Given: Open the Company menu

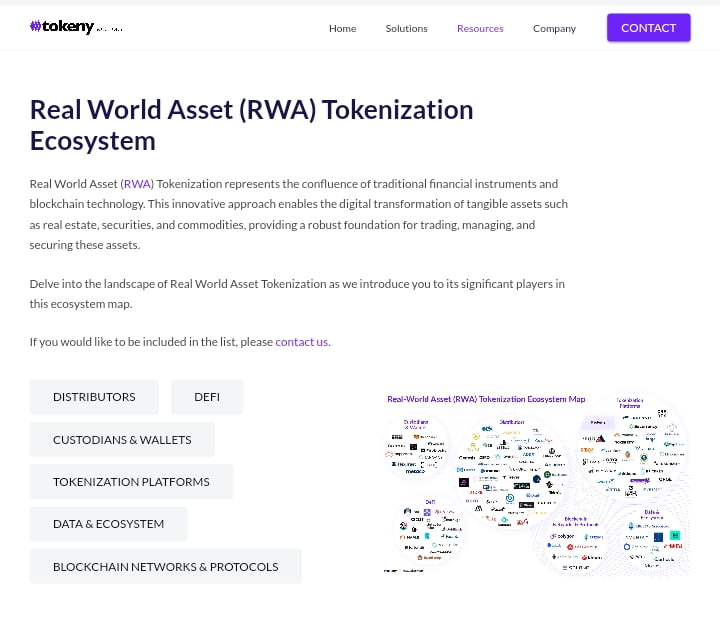Looking at the screenshot, I should coord(554,28).
